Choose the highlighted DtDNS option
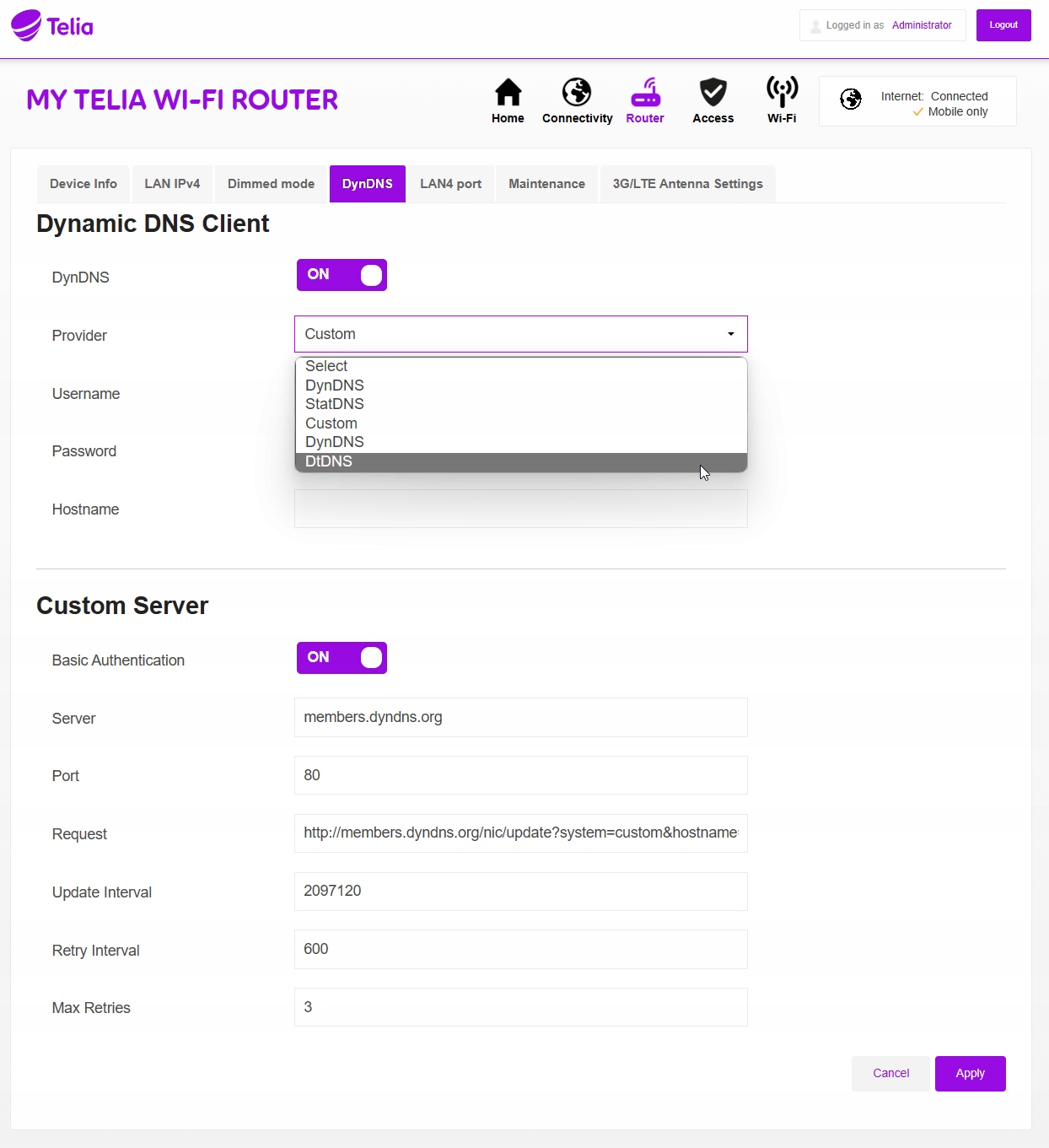This screenshot has width=1049, height=1148. click(x=521, y=461)
